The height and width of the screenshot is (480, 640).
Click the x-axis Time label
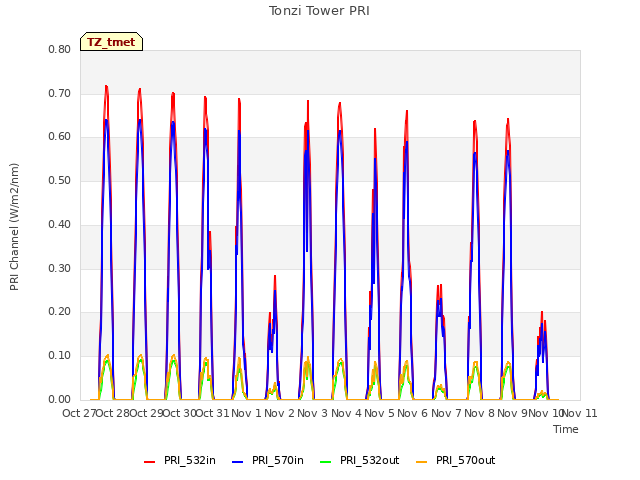pyautogui.click(x=566, y=429)
